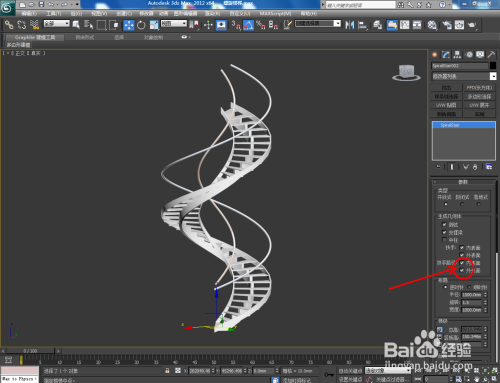Open the Curve Editor icon
Screen dimensions: 500x383
pyautogui.click(x=405, y=25)
